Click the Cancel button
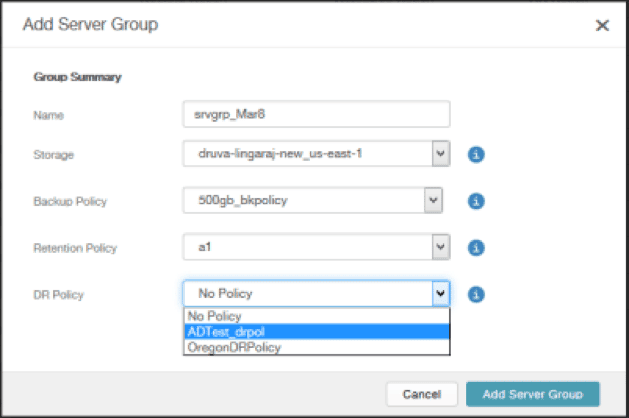 pyautogui.click(x=421, y=393)
